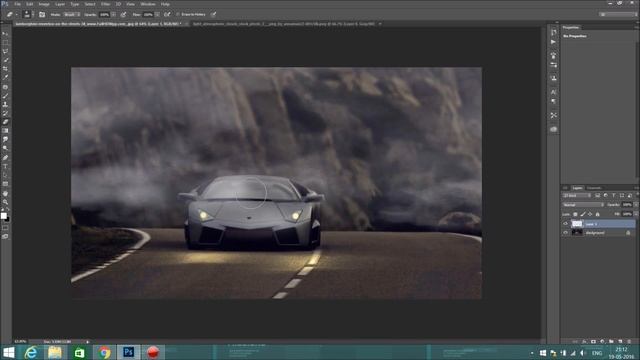Toggle pressure for opacity in options bar
640x360 pixels.
click(x=123, y=14)
